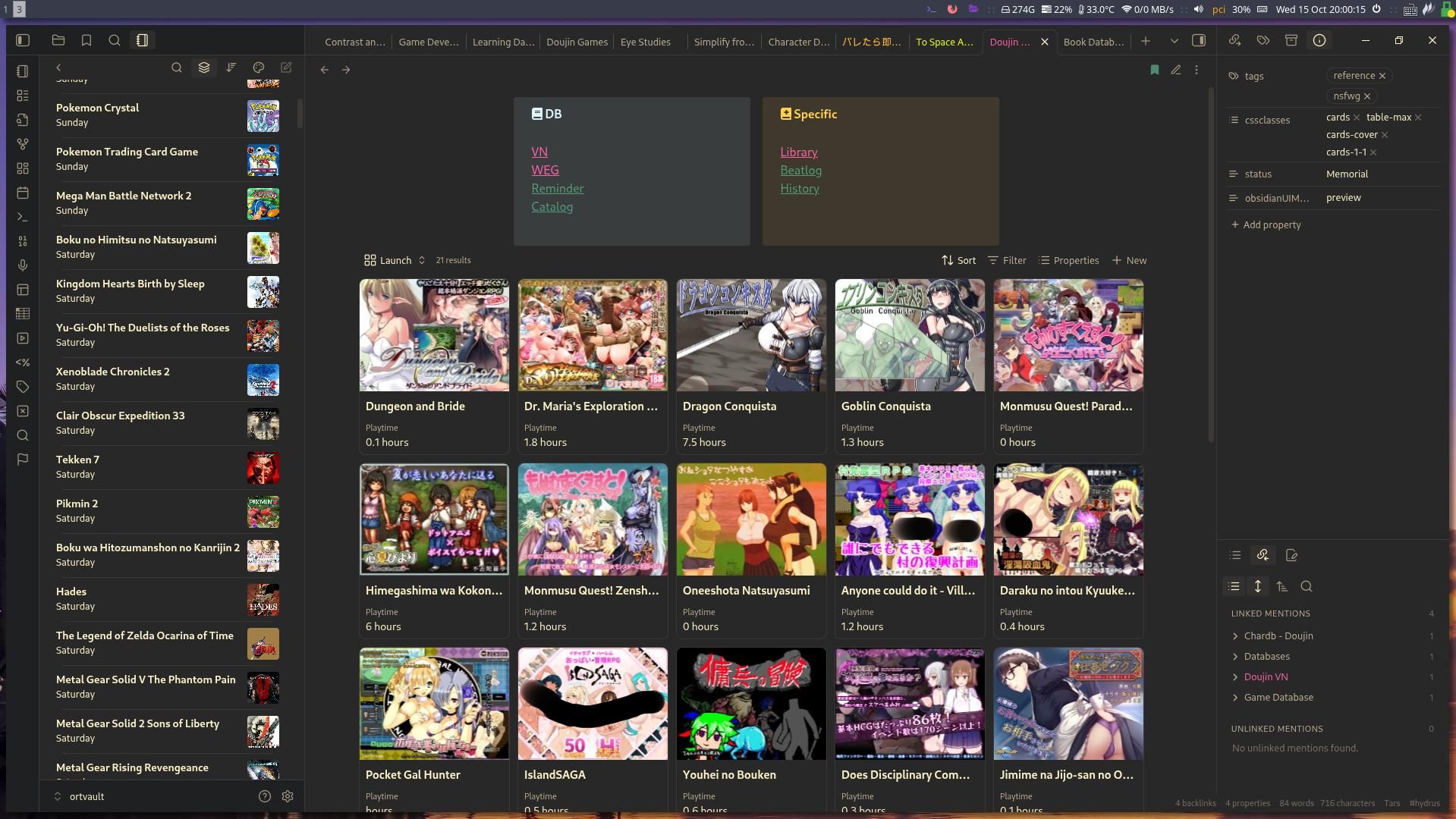Open the graph view ribbon icon
The width and height of the screenshot is (1456, 819).
23,144
